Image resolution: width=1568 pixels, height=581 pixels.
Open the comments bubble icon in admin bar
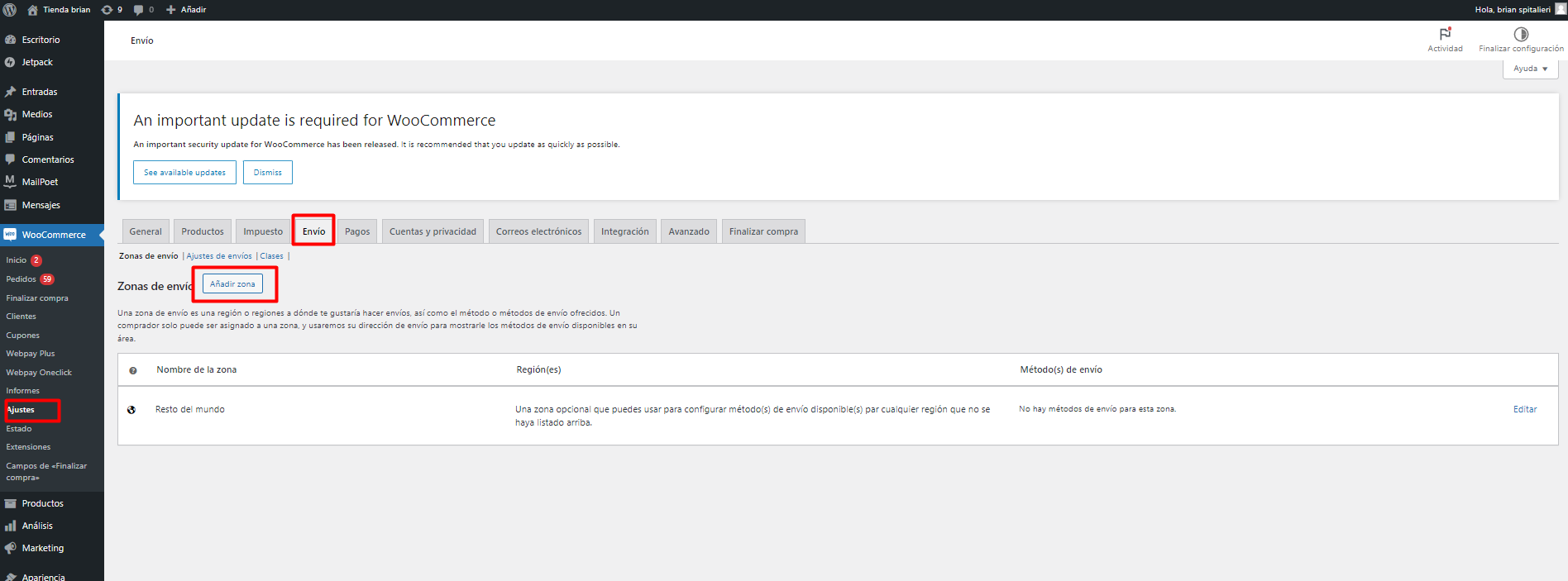coord(138,10)
